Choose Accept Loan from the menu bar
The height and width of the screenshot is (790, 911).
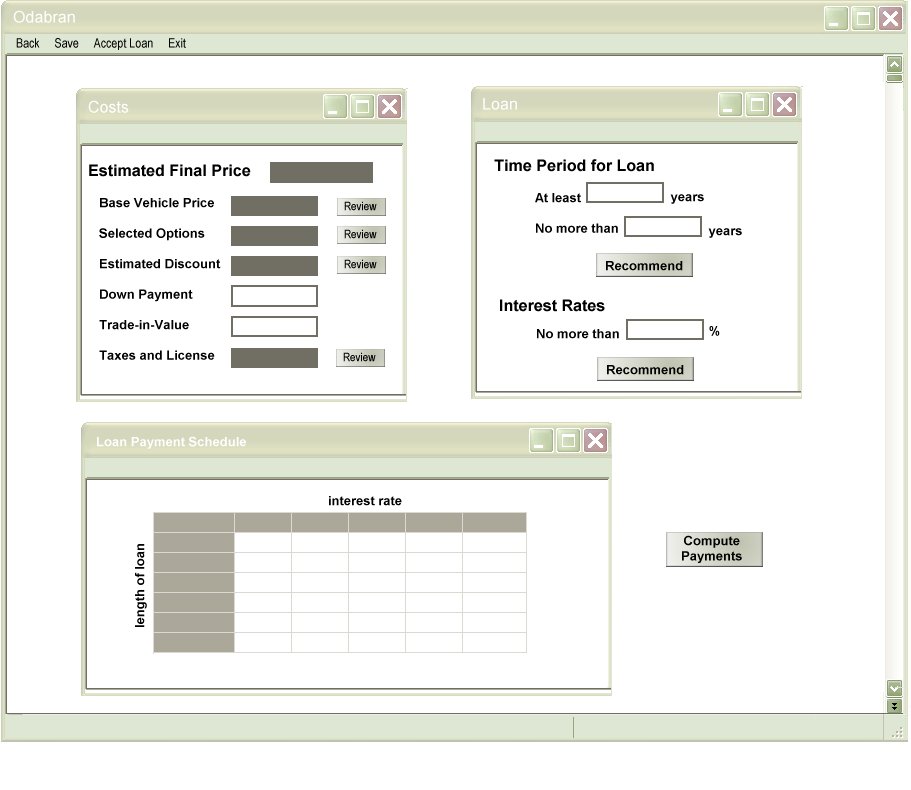(123, 43)
